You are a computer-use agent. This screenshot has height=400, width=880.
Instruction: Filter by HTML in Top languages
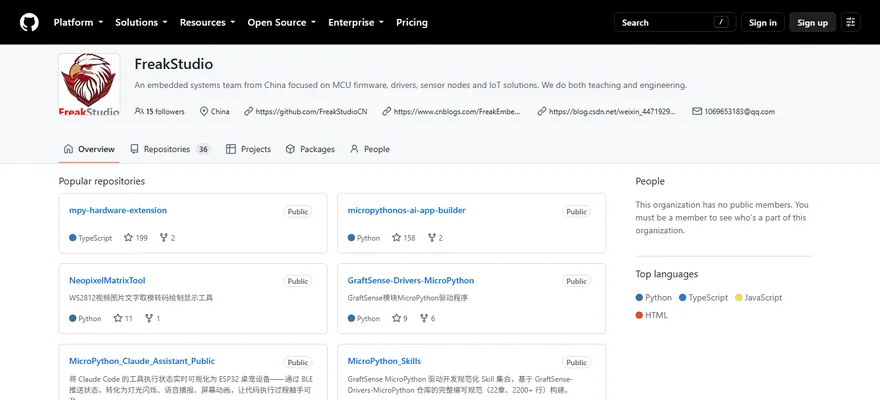click(652, 315)
